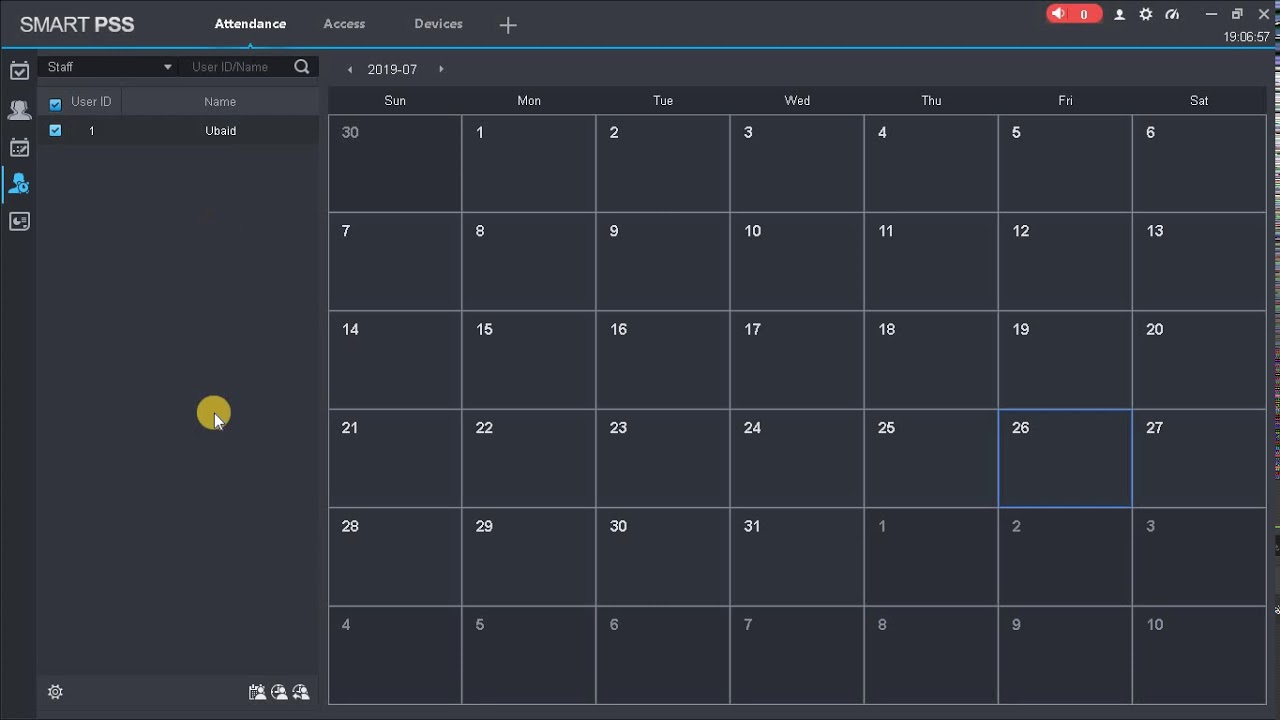Screen dimensions: 1280x720
Task: Open the pie-chart report sidebar icon
Action: tap(19, 222)
